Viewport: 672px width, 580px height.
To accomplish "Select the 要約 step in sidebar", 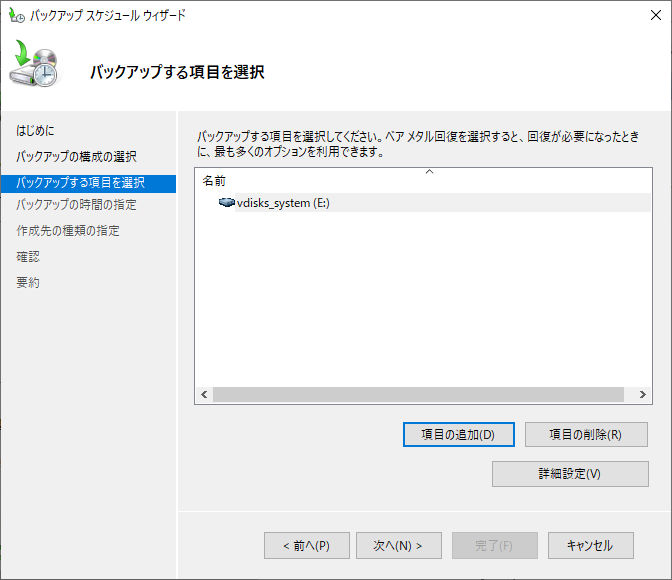I will pos(28,282).
